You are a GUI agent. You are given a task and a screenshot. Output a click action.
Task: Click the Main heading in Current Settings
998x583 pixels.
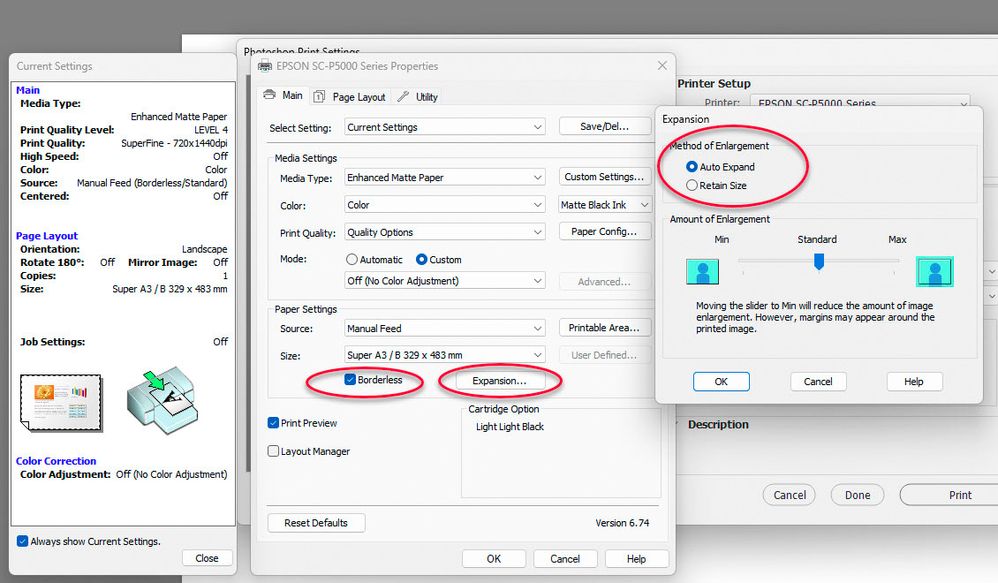click(x=28, y=90)
